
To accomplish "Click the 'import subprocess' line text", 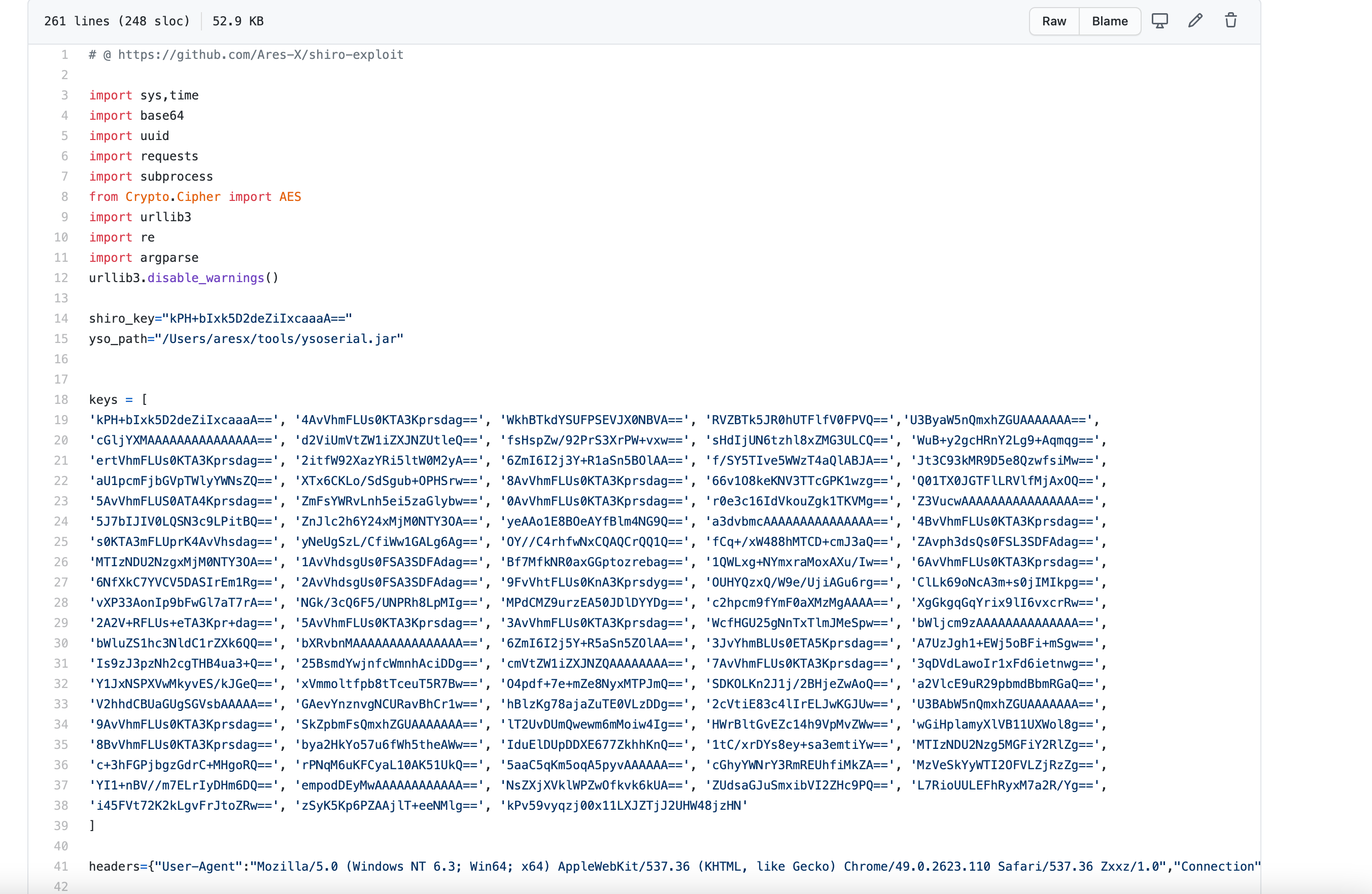I will (151, 177).
